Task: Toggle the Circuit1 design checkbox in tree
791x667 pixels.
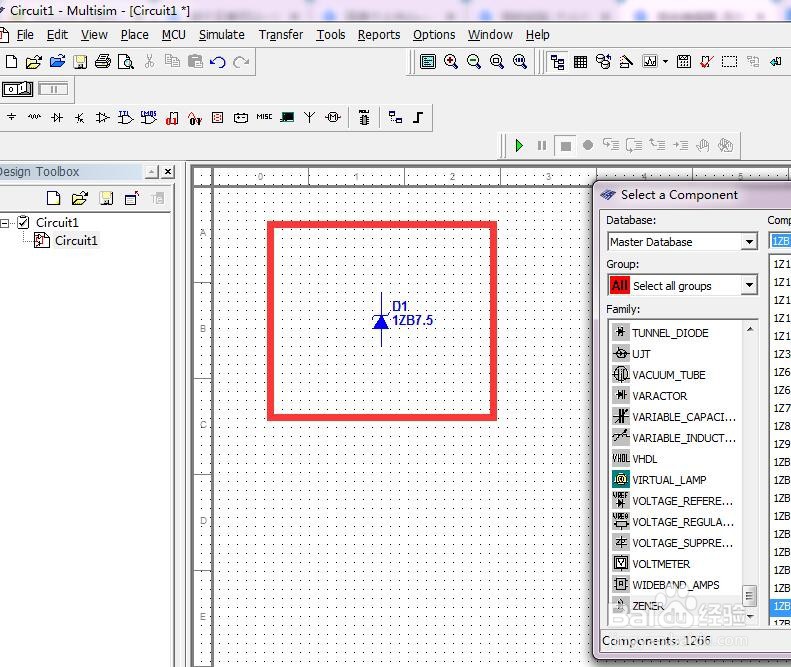Action: (x=23, y=222)
